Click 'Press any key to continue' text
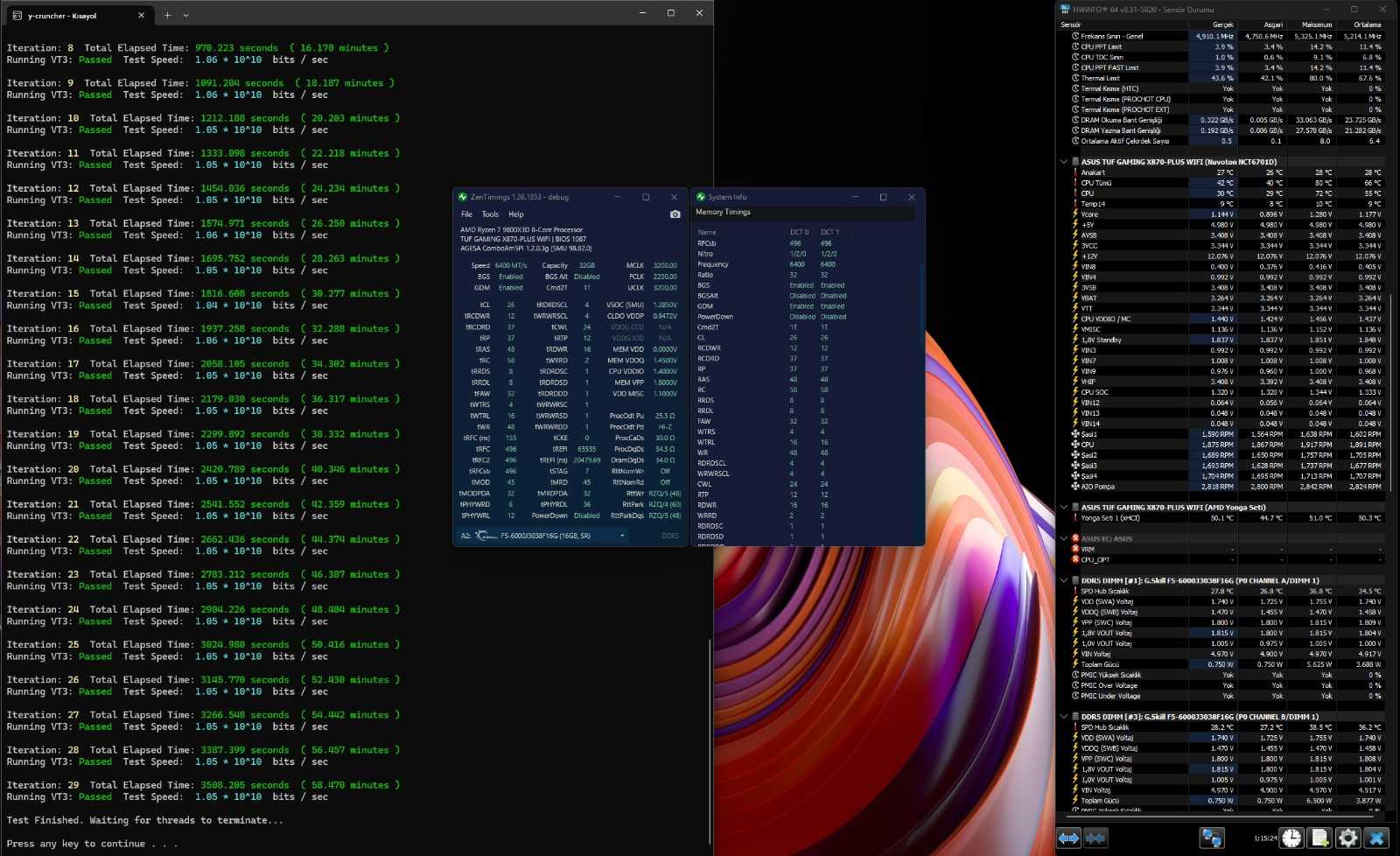 (x=91, y=844)
